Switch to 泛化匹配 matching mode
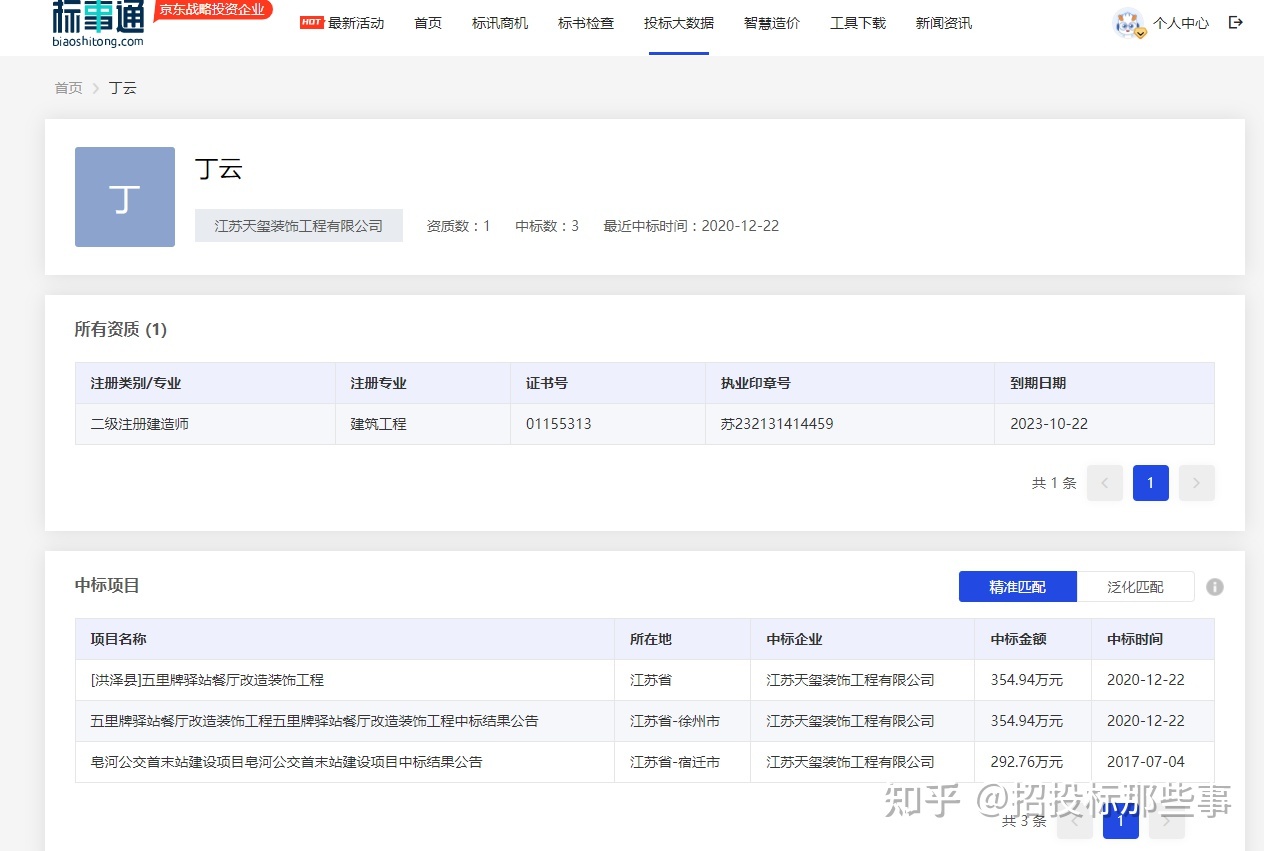The width and height of the screenshot is (1264, 851). coord(1137,587)
